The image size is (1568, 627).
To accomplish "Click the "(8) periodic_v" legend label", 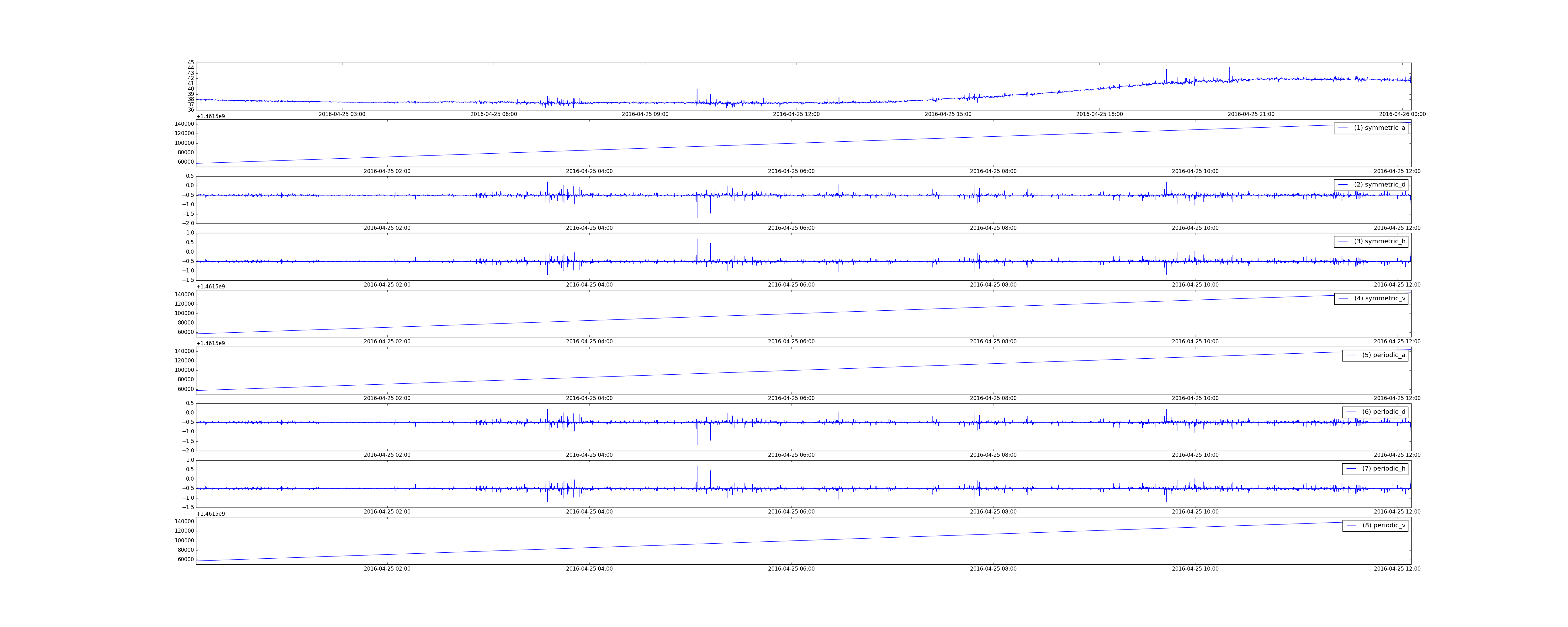I will 1384,525.
